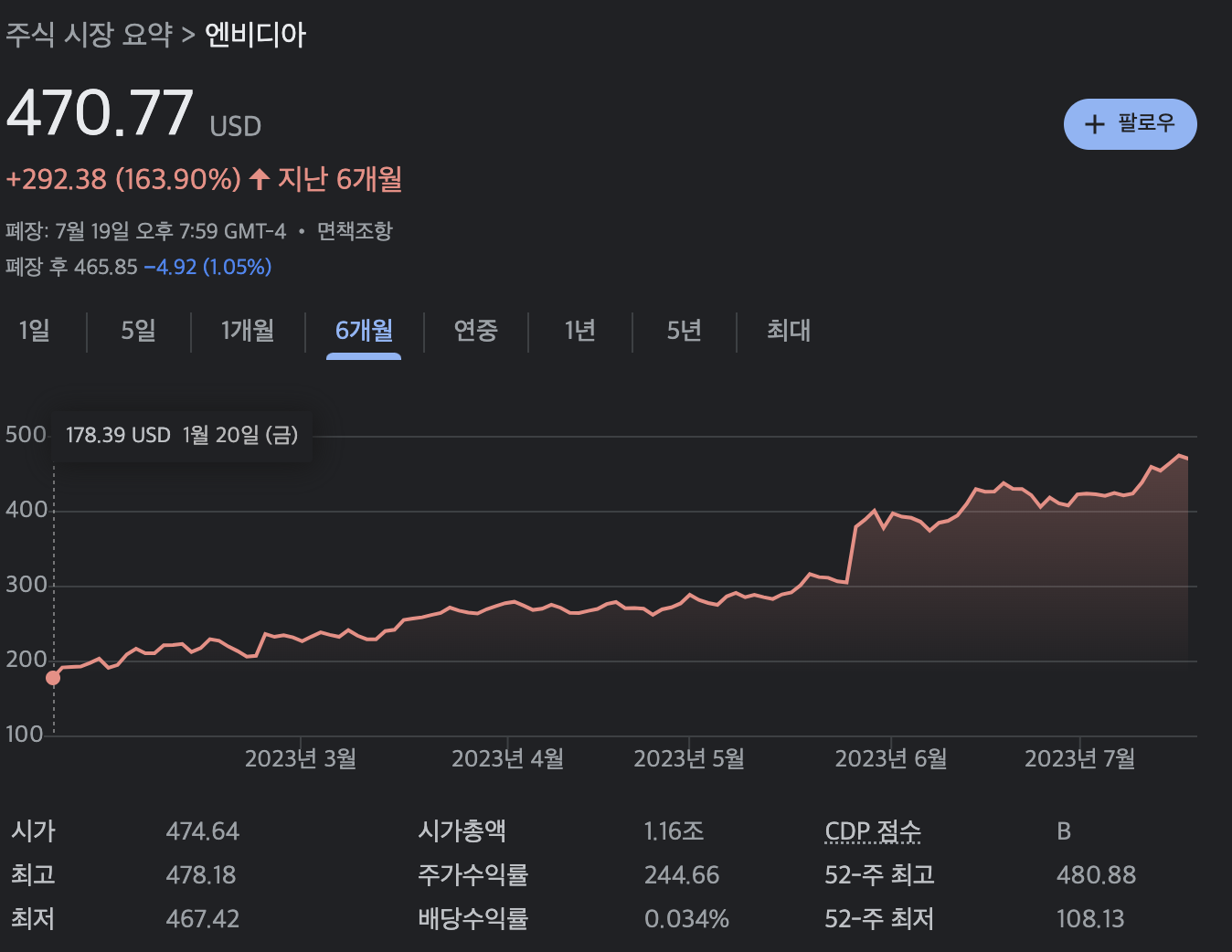Click the 시가 value 474.64
The width and height of the screenshot is (1232, 952).
point(203,831)
